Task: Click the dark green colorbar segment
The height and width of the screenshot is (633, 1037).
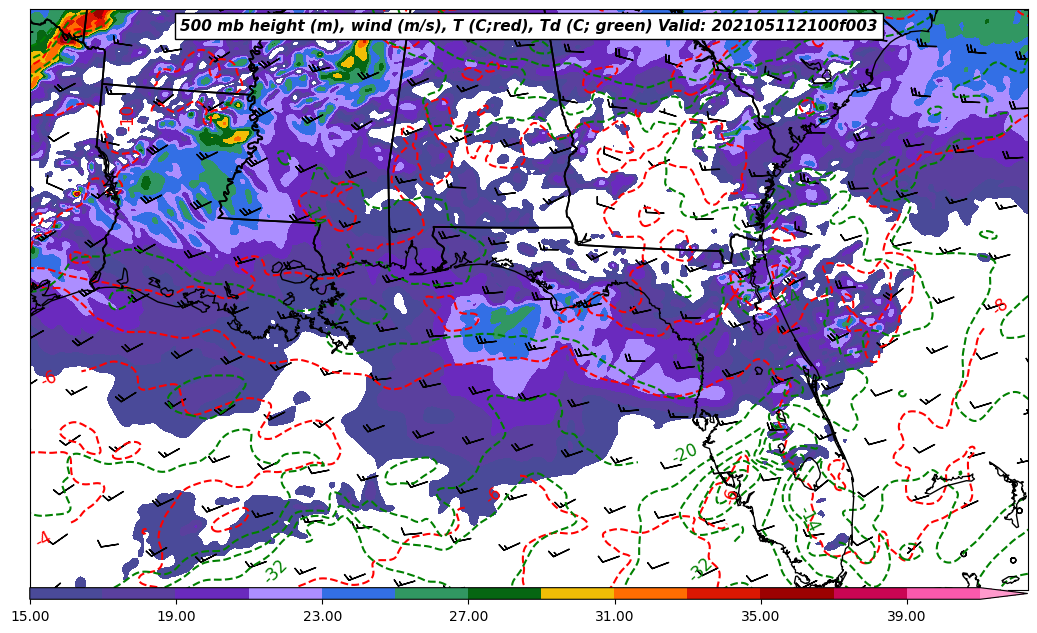Action: 504,593
